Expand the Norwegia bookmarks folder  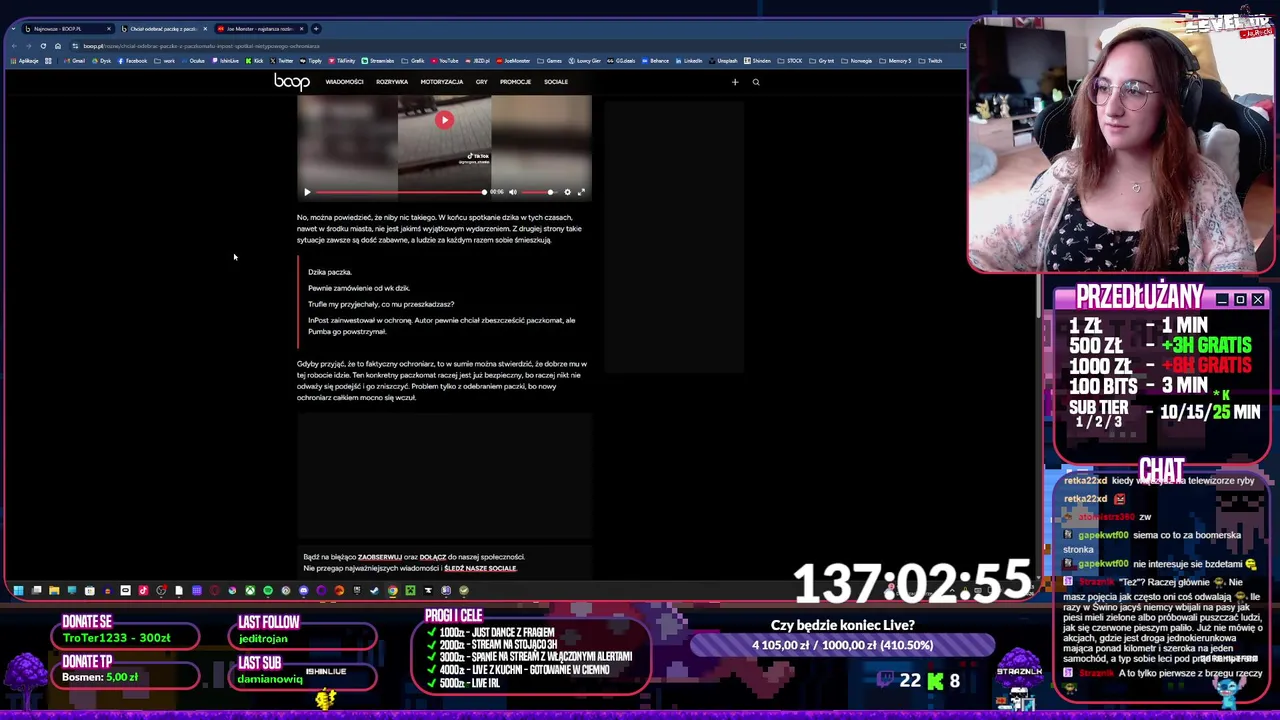856,61
